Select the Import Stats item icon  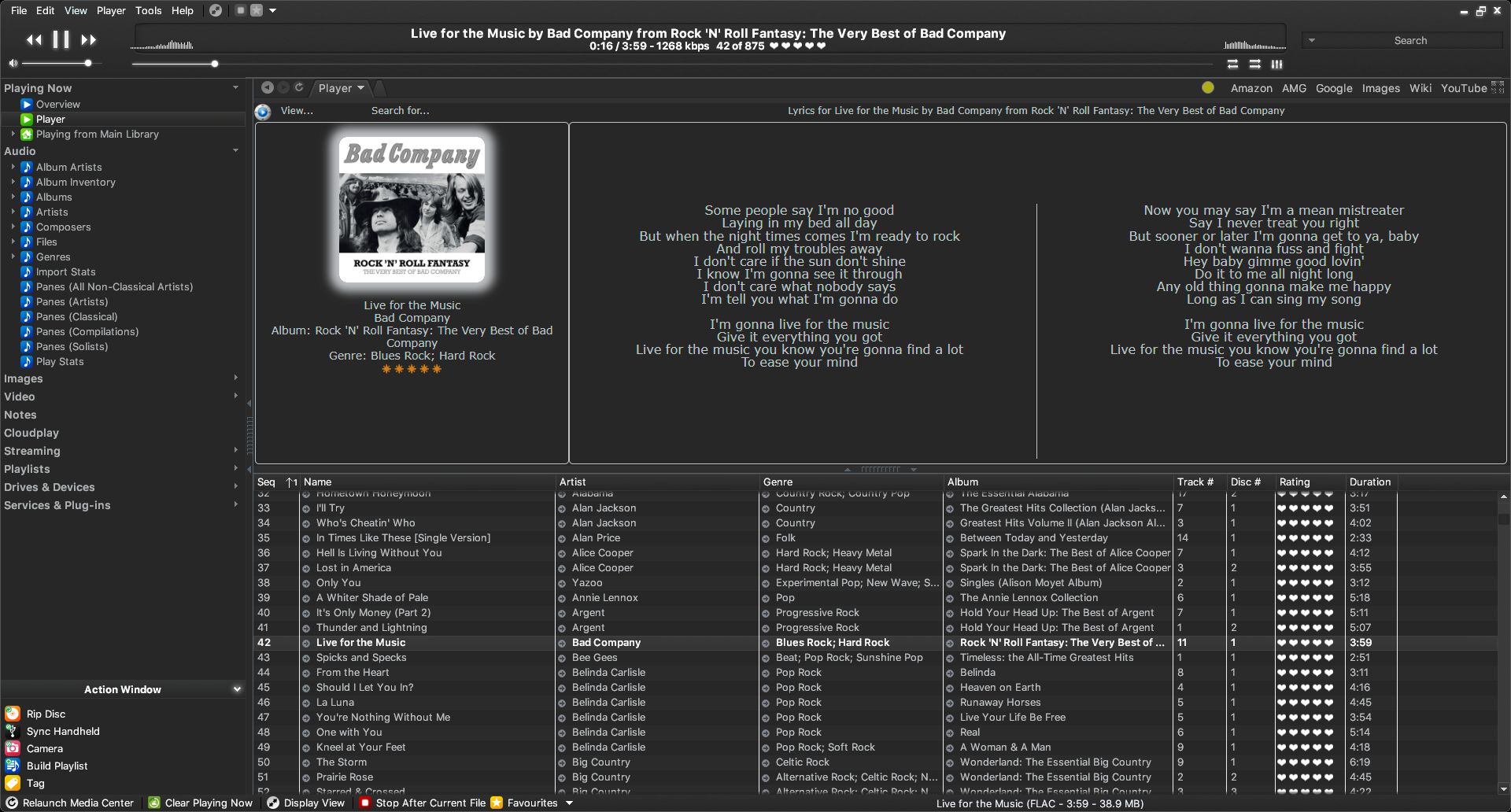[x=27, y=271]
